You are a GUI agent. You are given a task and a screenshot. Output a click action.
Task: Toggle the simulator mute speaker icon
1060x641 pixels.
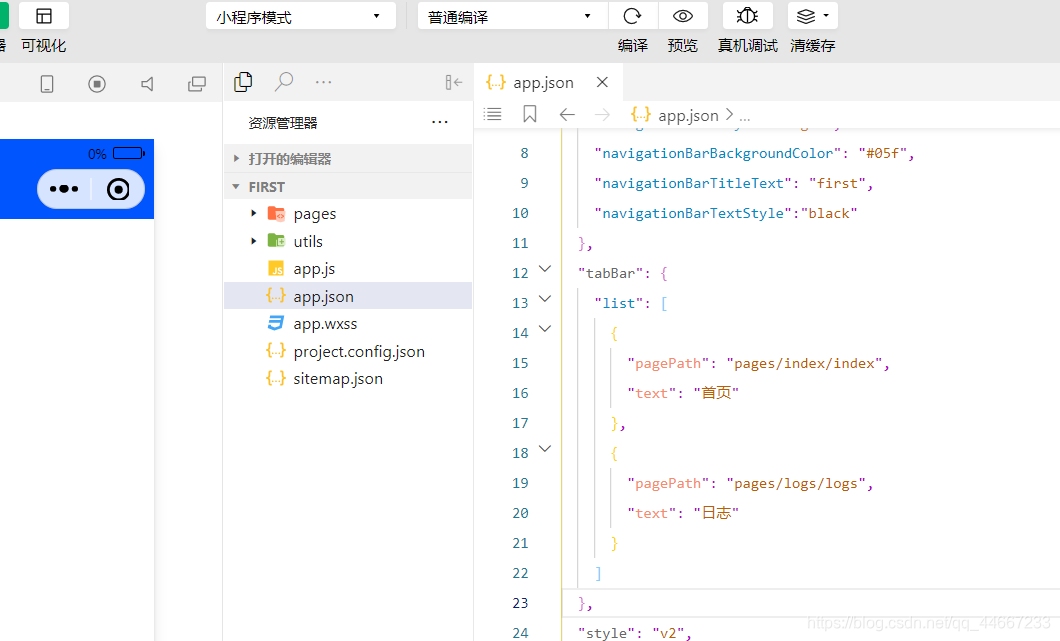pos(147,84)
